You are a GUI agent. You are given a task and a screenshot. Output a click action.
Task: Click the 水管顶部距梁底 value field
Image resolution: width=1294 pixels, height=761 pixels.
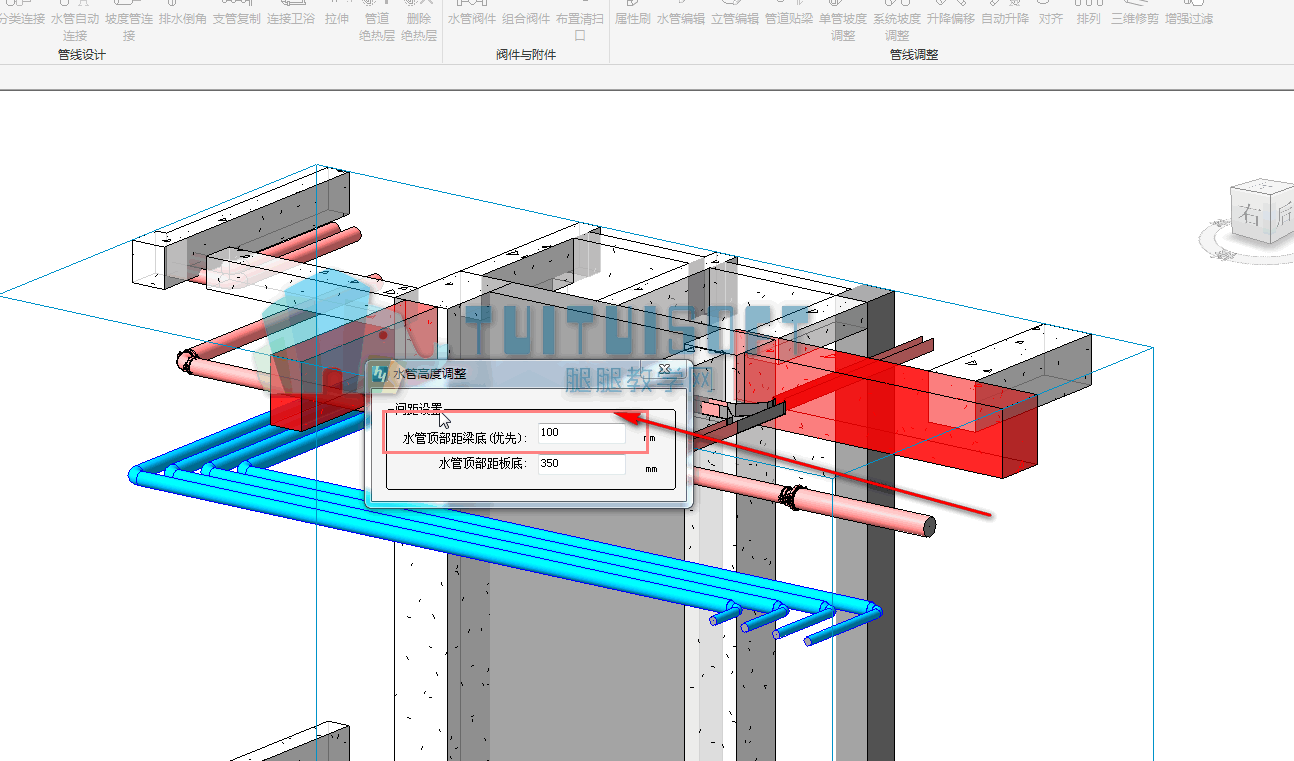581,433
